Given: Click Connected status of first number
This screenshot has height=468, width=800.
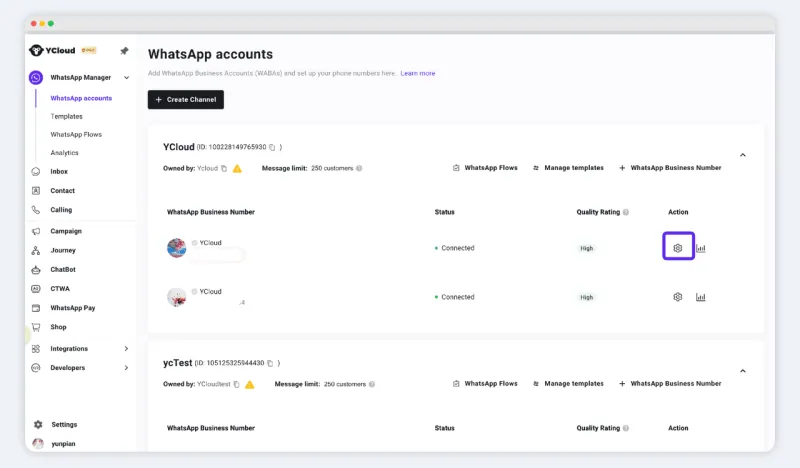Looking at the screenshot, I should [x=455, y=248].
